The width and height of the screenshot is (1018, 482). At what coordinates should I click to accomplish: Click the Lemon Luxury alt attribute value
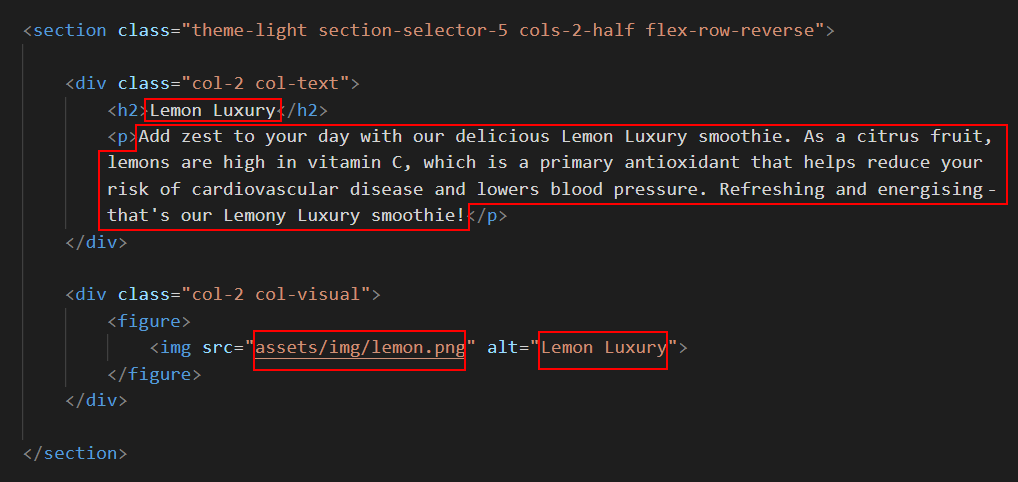tap(604, 348)
